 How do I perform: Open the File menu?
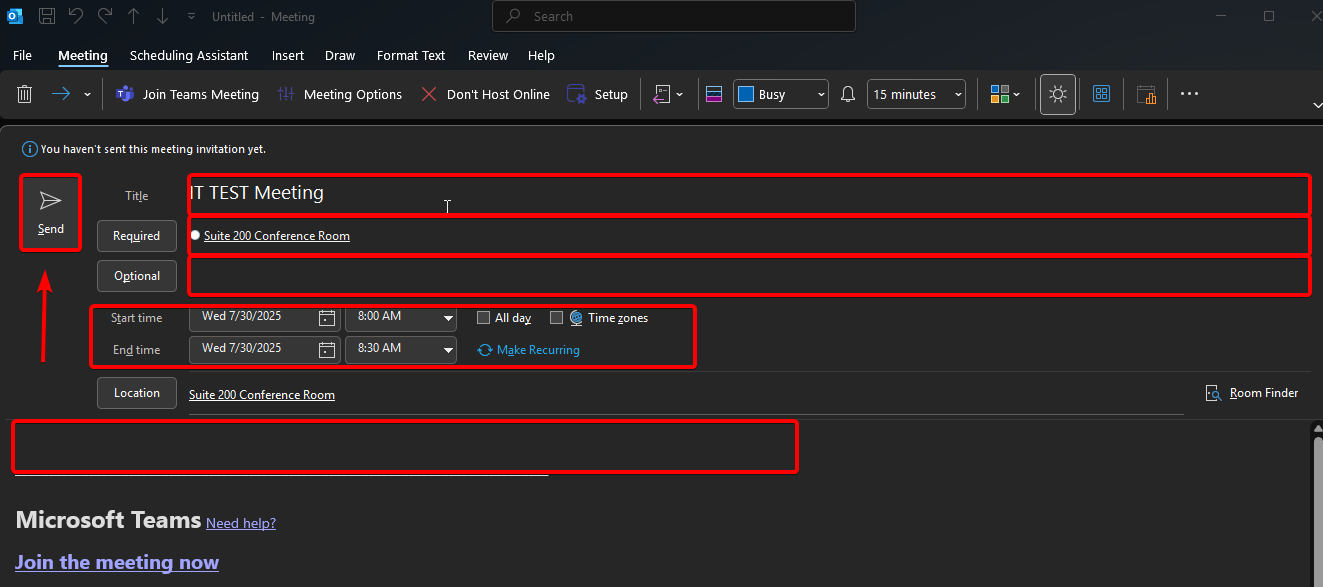22,55
